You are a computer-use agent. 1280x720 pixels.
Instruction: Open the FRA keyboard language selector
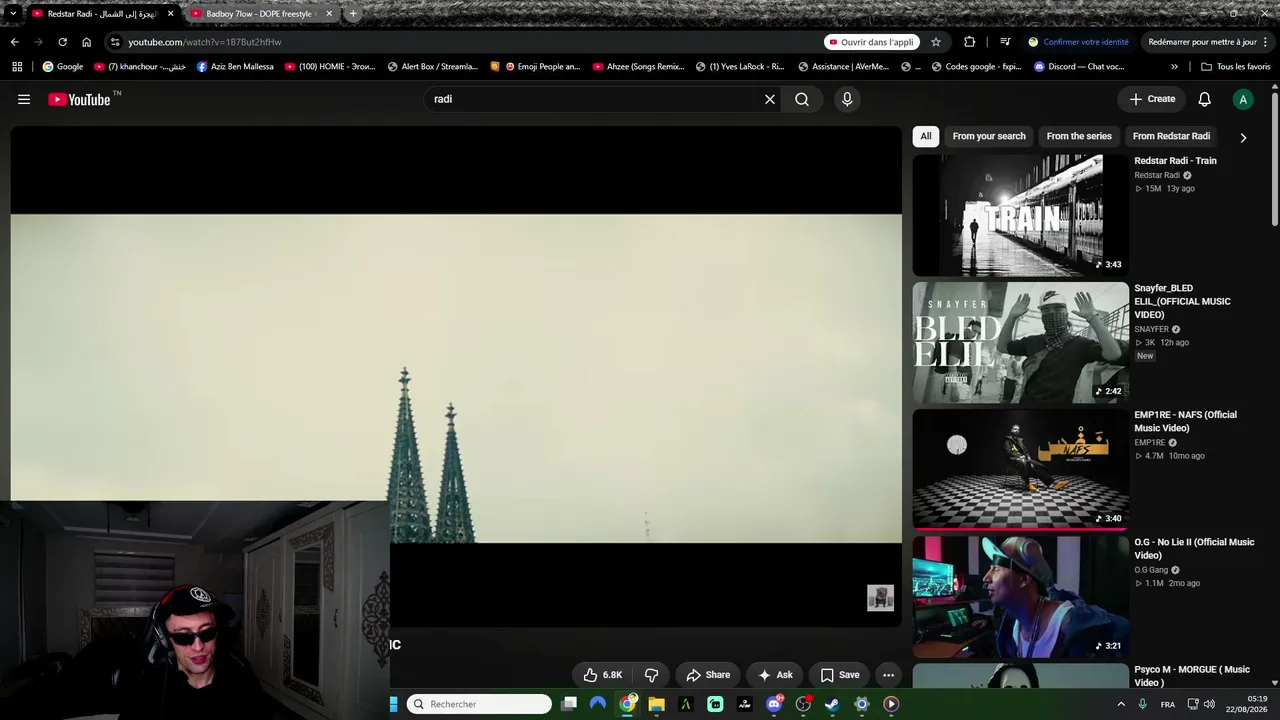(x=1167, y=705)
